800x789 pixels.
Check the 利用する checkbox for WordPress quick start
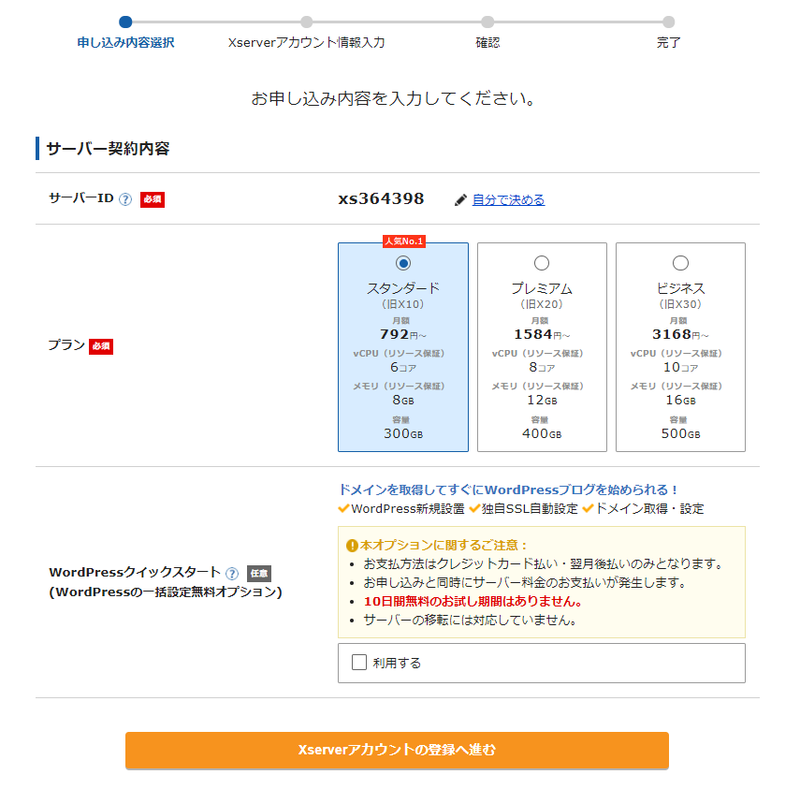(359, 662)
